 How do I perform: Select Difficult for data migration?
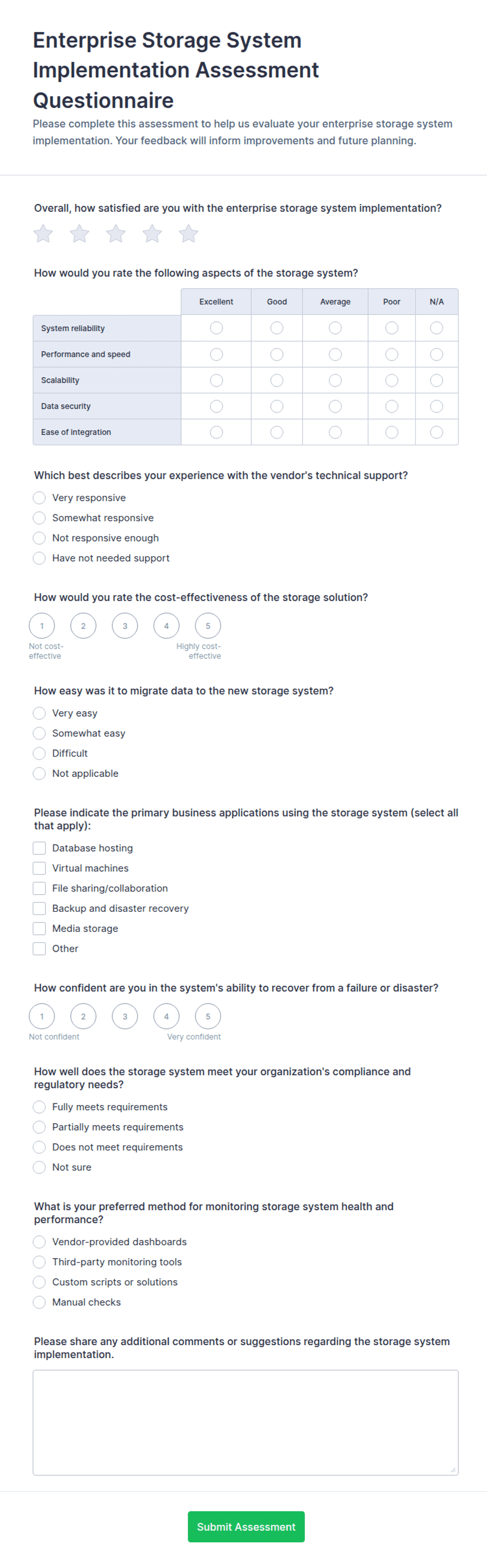(x=39, y=753)
